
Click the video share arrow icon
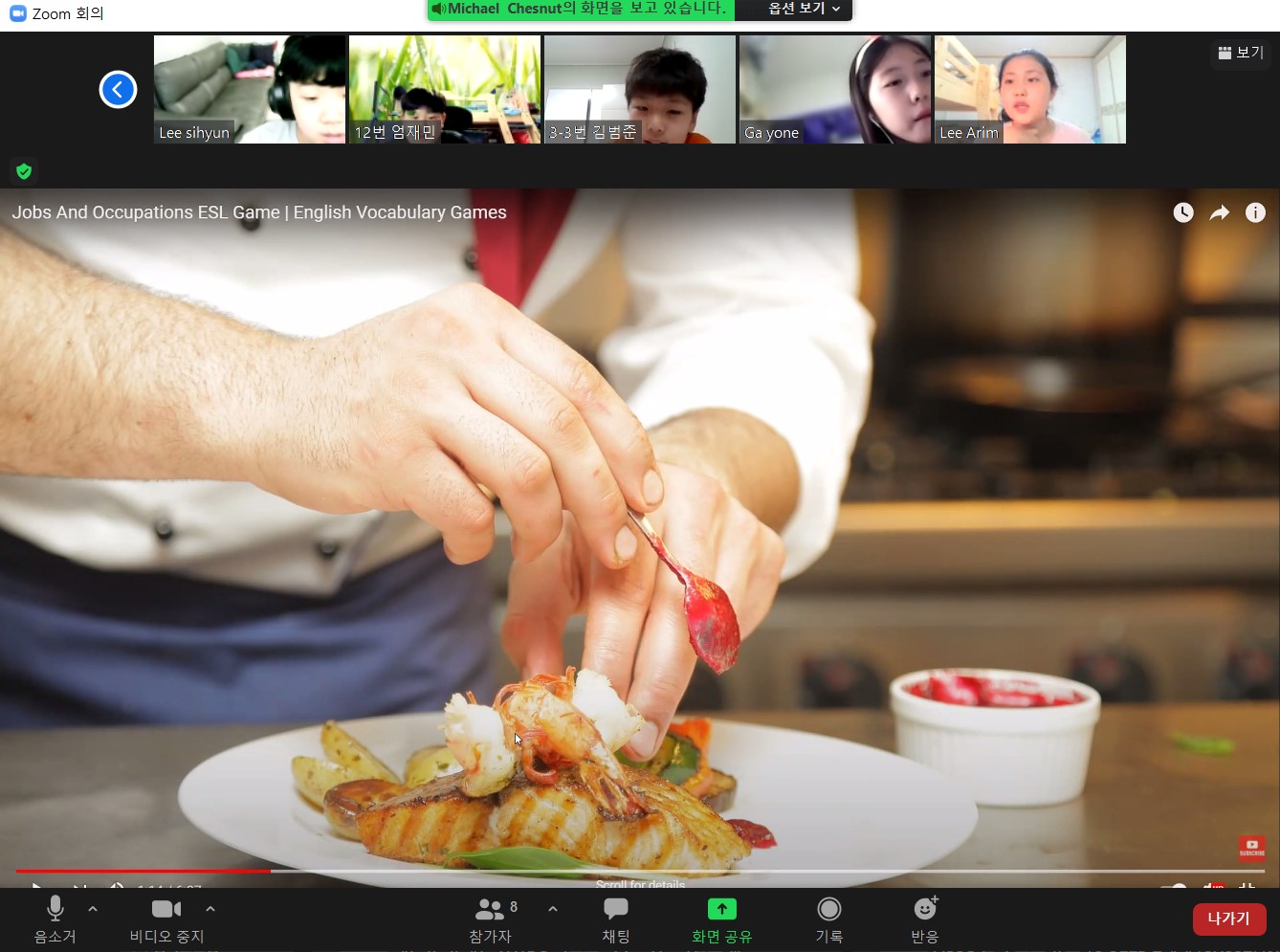(1219, 212)
